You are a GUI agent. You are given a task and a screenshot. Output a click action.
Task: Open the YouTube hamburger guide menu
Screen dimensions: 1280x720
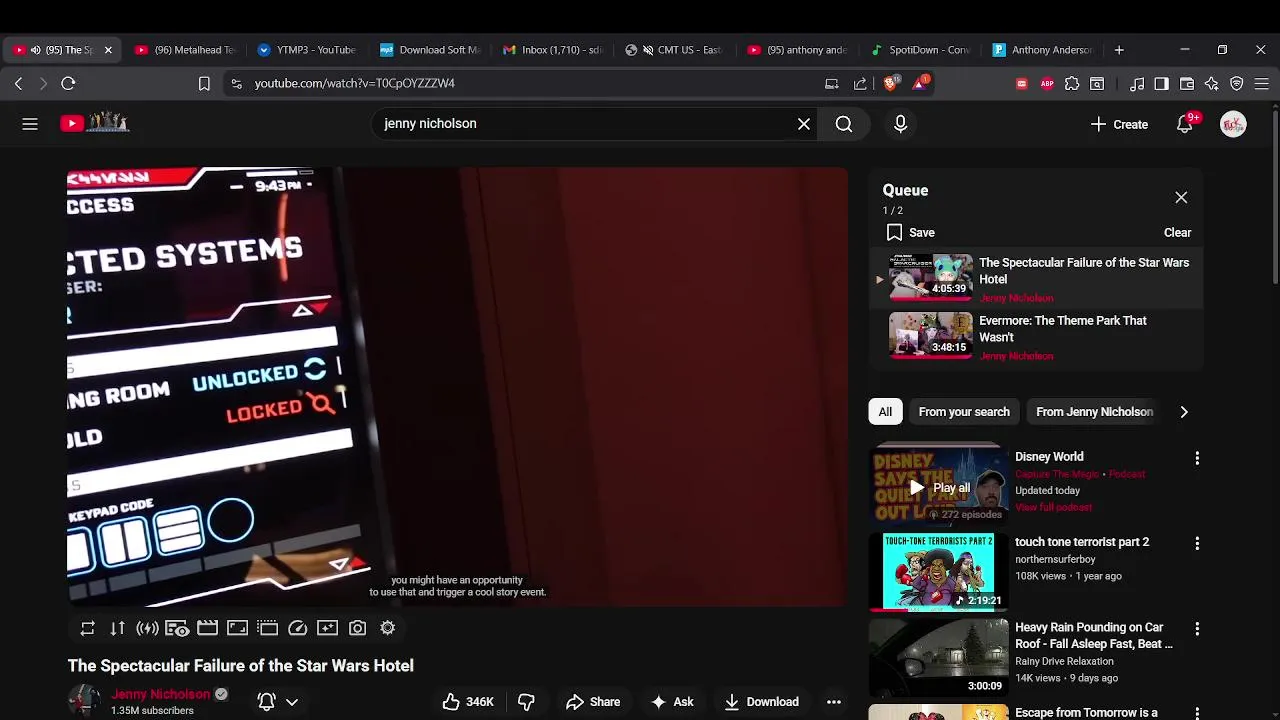click(30, 124)
